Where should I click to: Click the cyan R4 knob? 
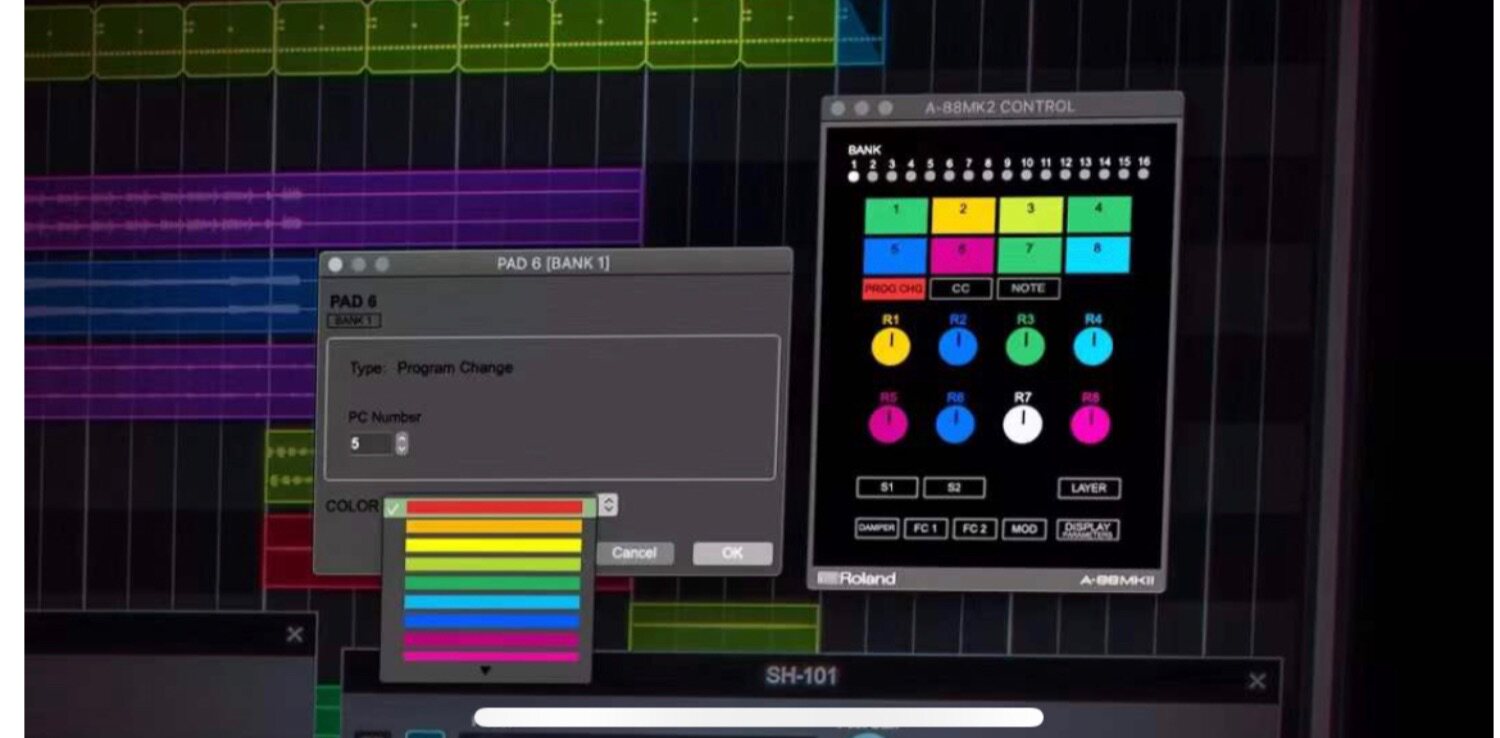click(x=1093, y=345)
